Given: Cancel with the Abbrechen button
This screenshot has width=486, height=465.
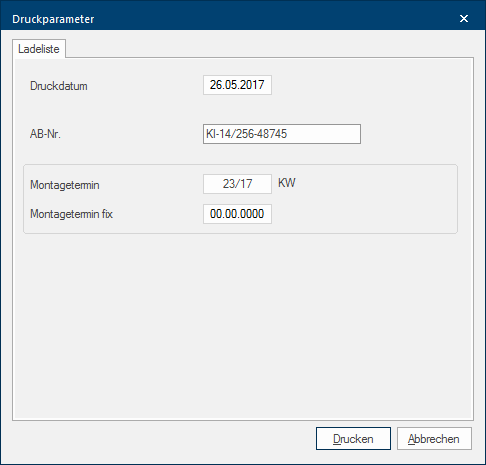Looking at the screenshot, I should (x=434, y=439).
